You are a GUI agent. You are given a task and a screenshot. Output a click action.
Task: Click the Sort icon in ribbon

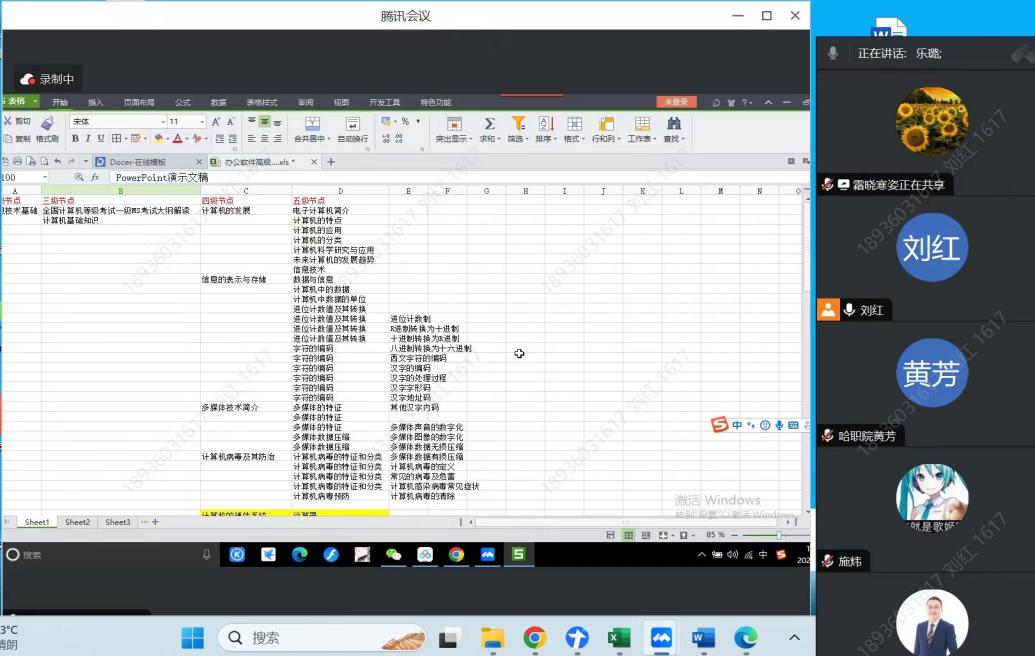tap(546, 124)
